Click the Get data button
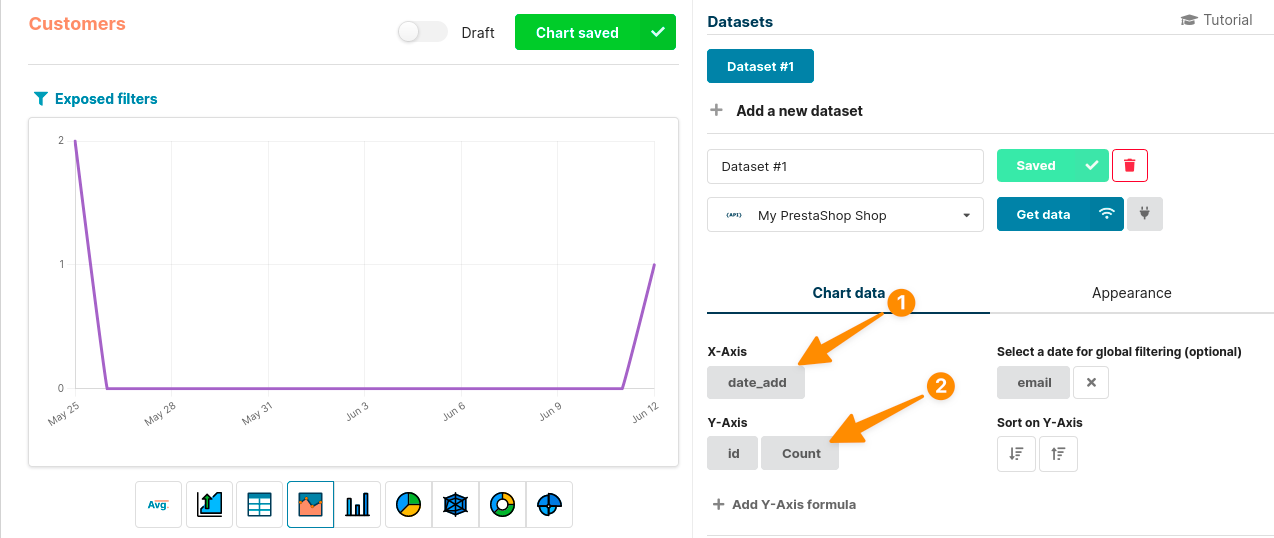 (x=1043, y=214)
